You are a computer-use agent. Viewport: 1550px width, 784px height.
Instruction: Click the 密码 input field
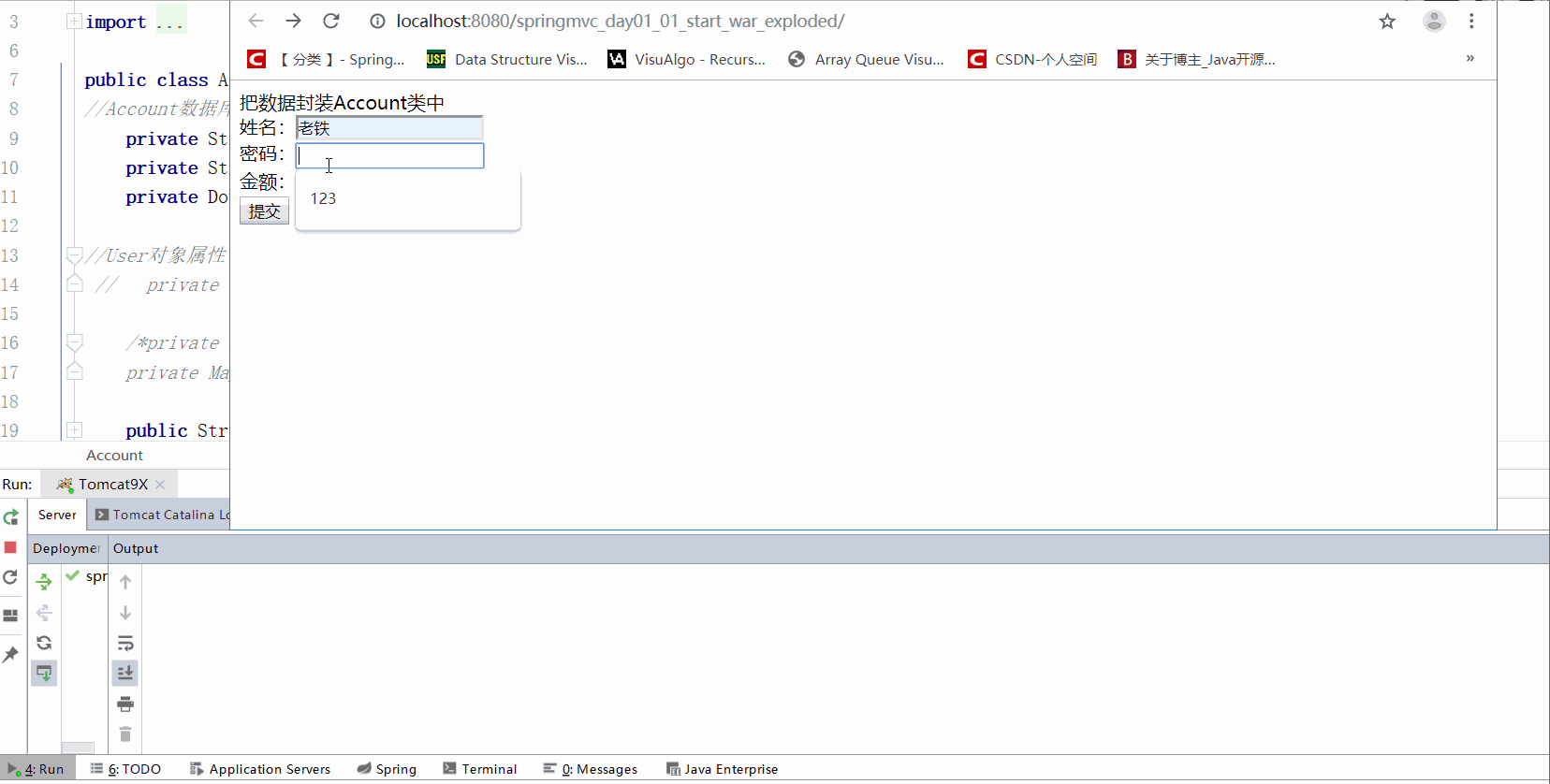pos(389,155)
